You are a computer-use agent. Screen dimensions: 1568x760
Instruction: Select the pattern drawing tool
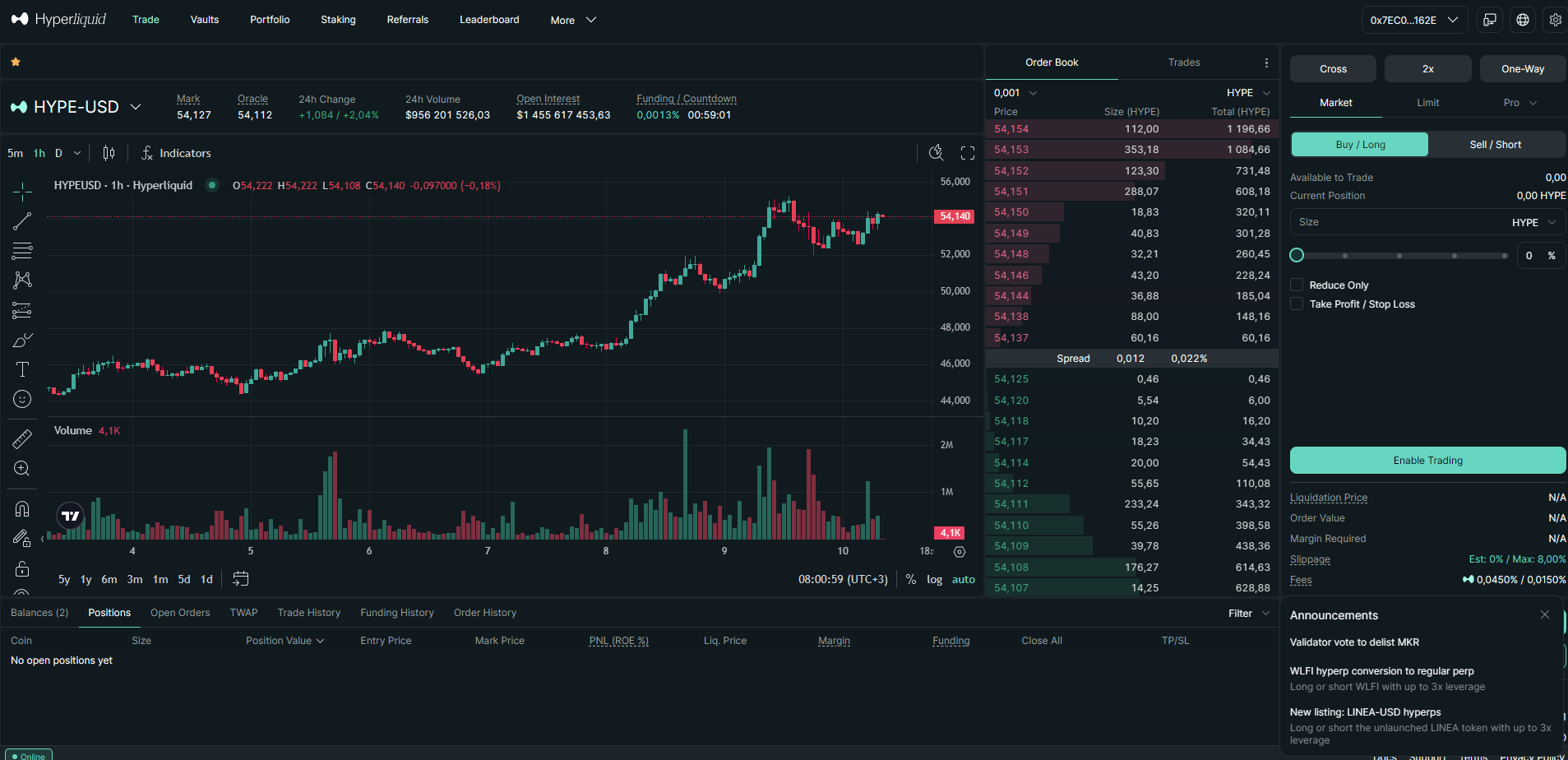(x=22, y=280)
